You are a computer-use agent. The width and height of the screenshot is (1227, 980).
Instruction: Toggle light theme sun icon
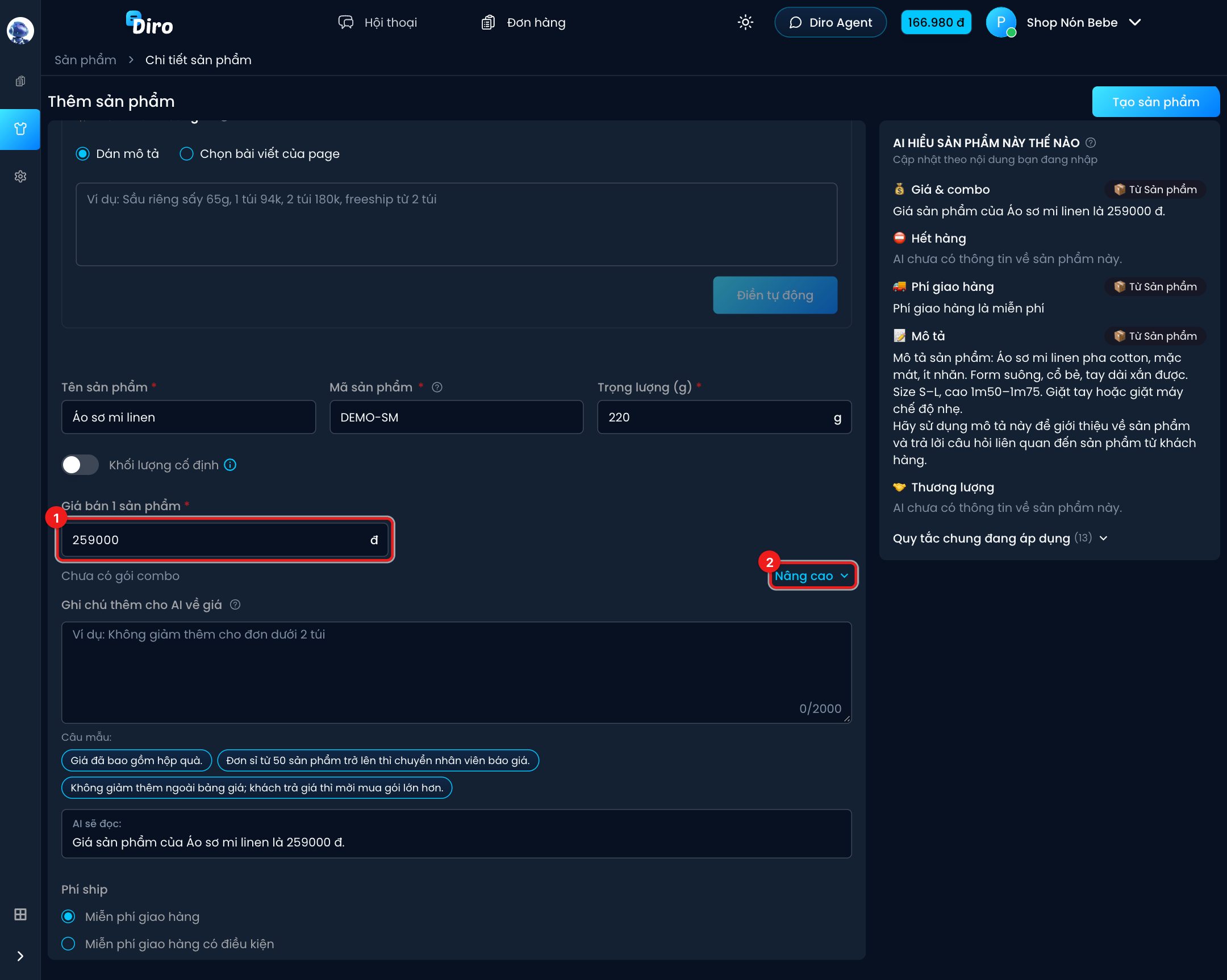coord(745,22)
